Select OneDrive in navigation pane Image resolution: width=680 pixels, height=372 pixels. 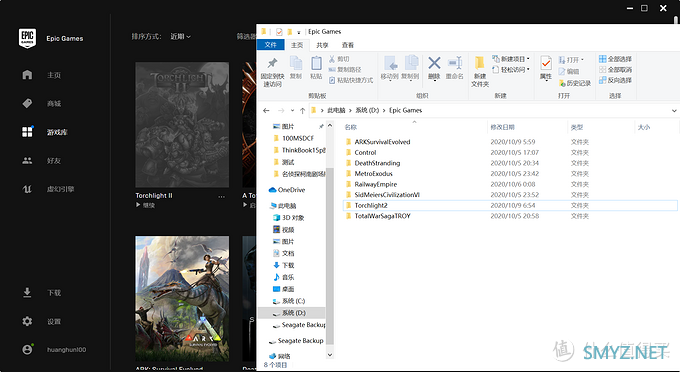pyautogui.click(x=287, y=190)
